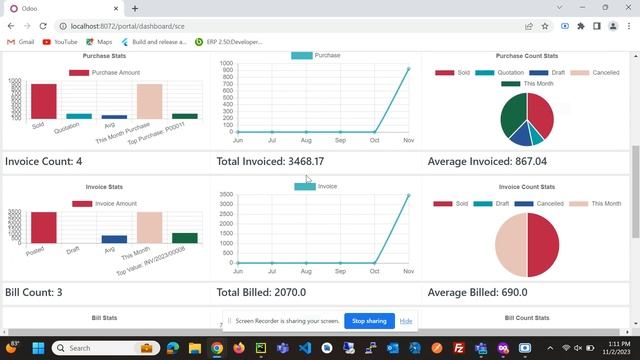
Task: Click the forward navigation arrow
Action: [x=27, y=26]
